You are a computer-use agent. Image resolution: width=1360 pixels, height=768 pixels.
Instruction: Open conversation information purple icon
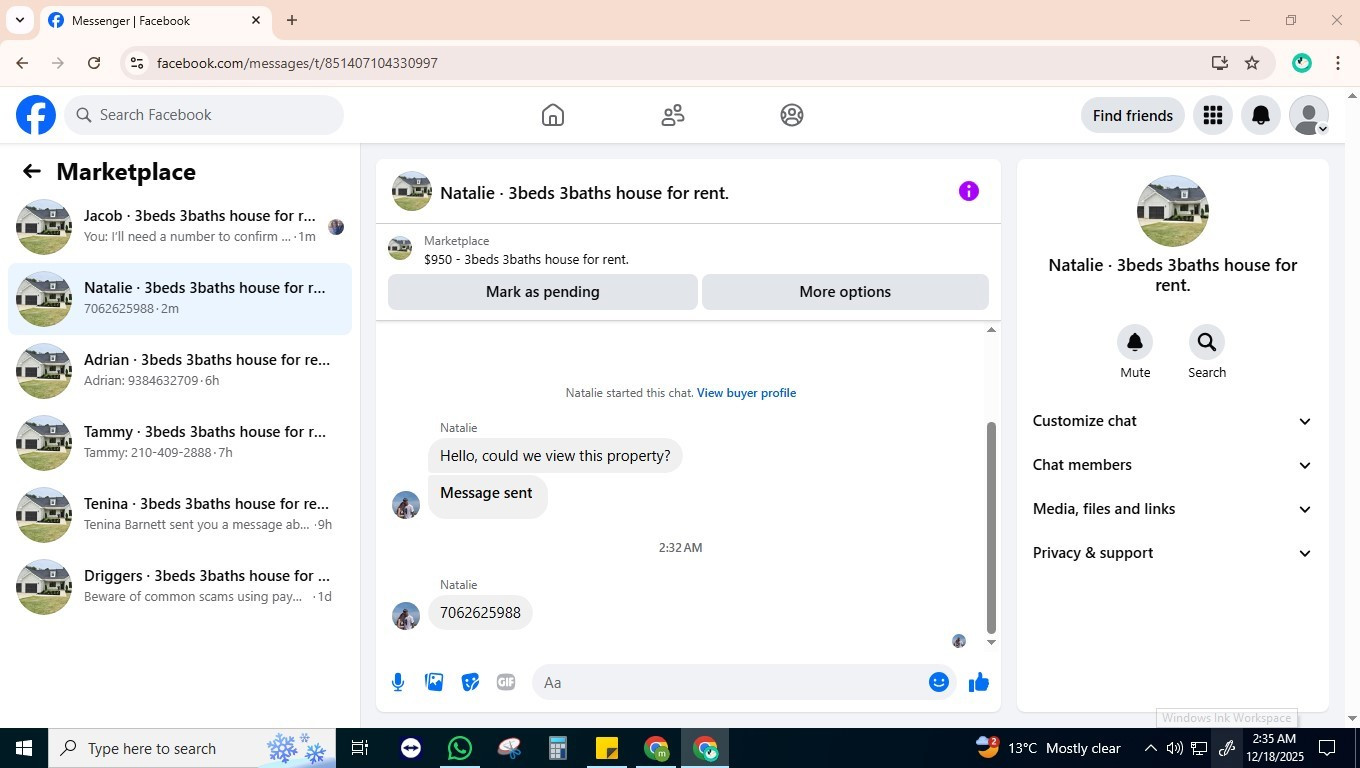[x=969, y=191]
